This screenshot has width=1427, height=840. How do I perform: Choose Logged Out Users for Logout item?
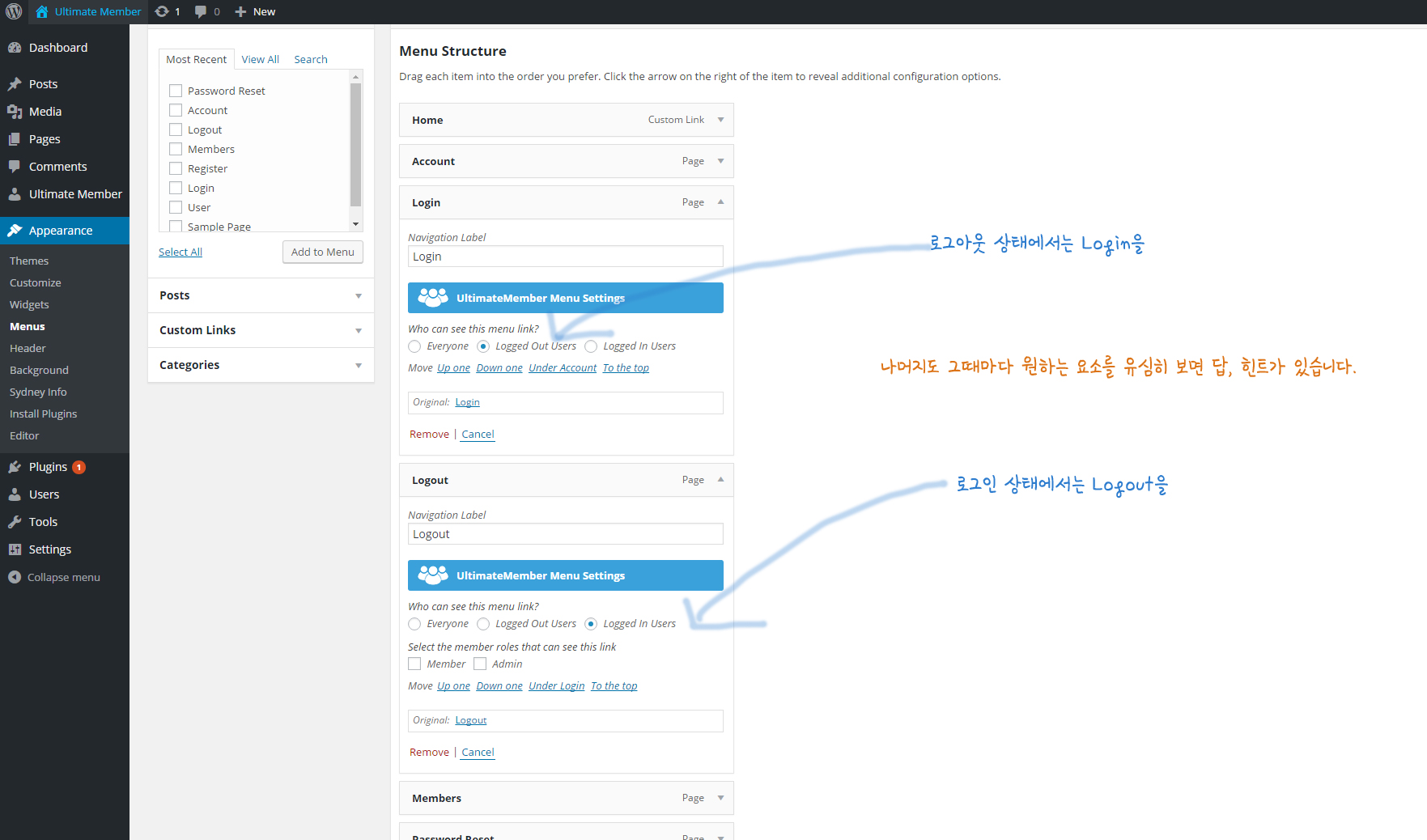point(483,624)
